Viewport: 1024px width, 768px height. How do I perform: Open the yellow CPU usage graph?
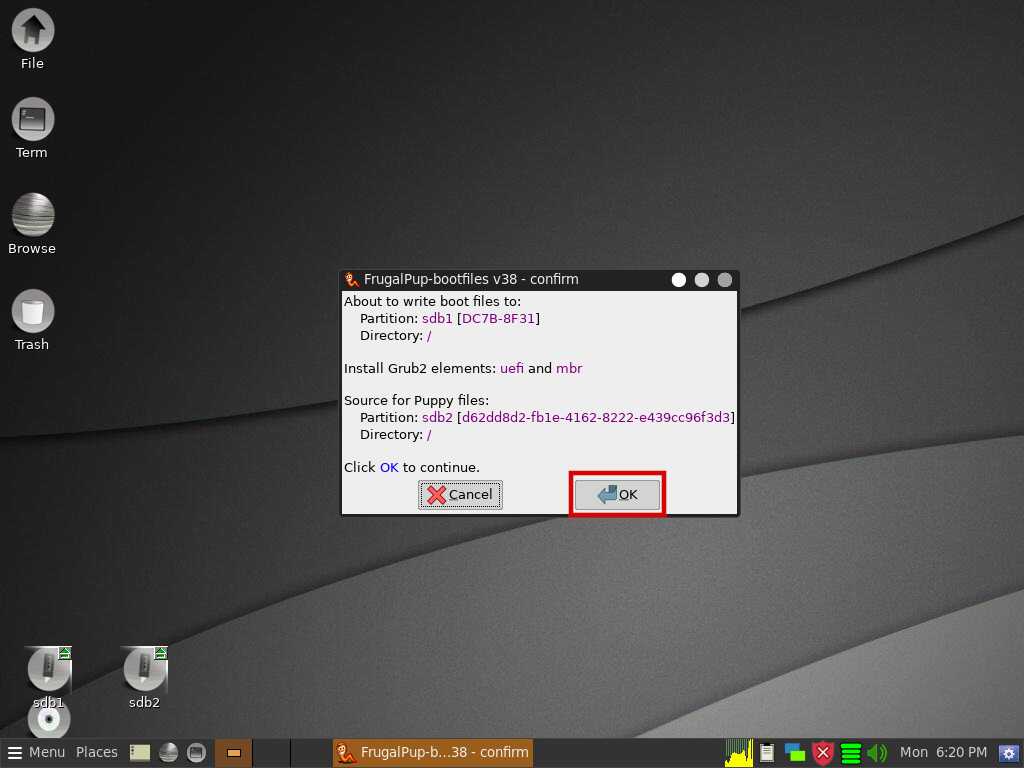739,752
